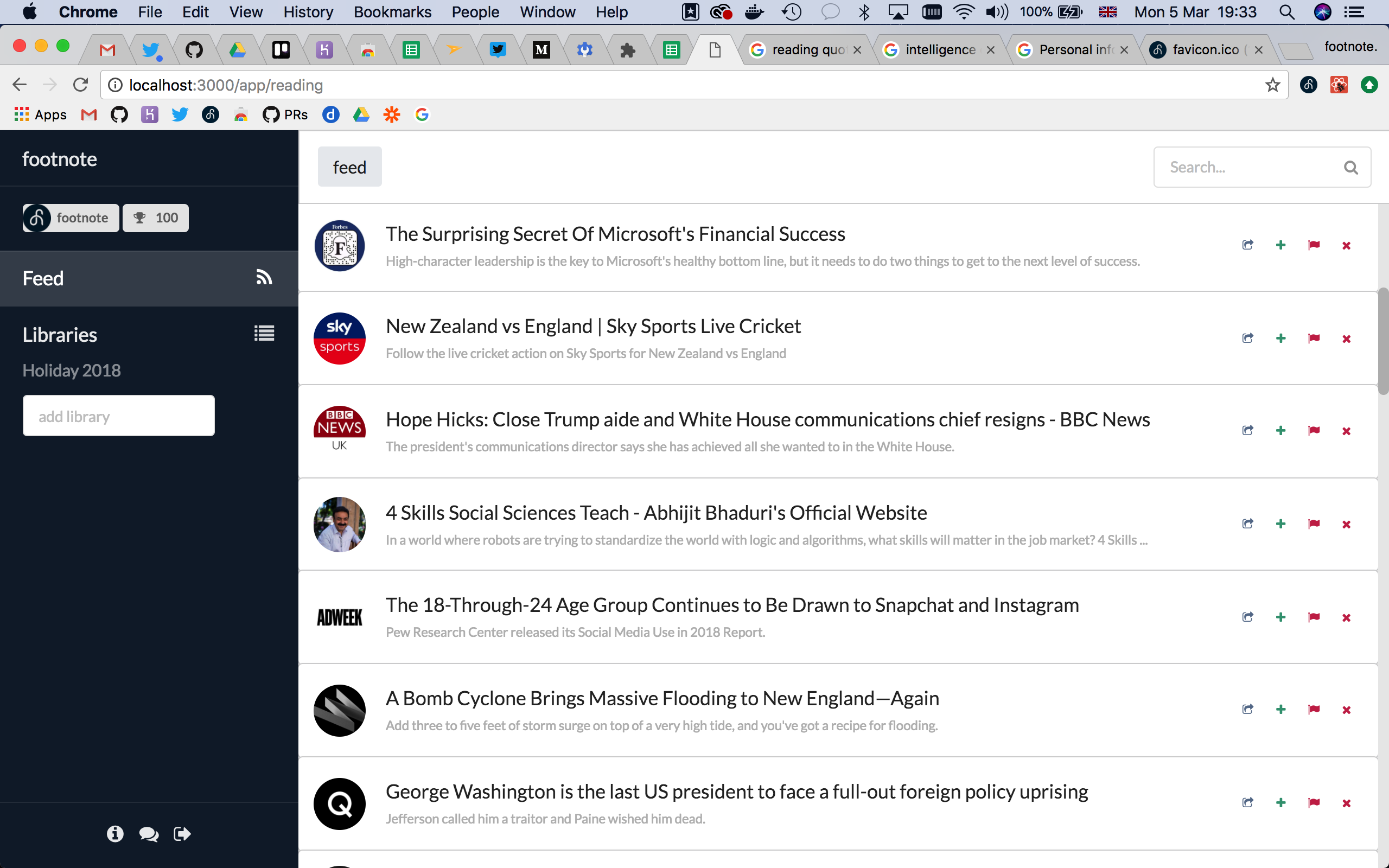Share the Microsoft Financial Success article

(x=1248, y=245)
